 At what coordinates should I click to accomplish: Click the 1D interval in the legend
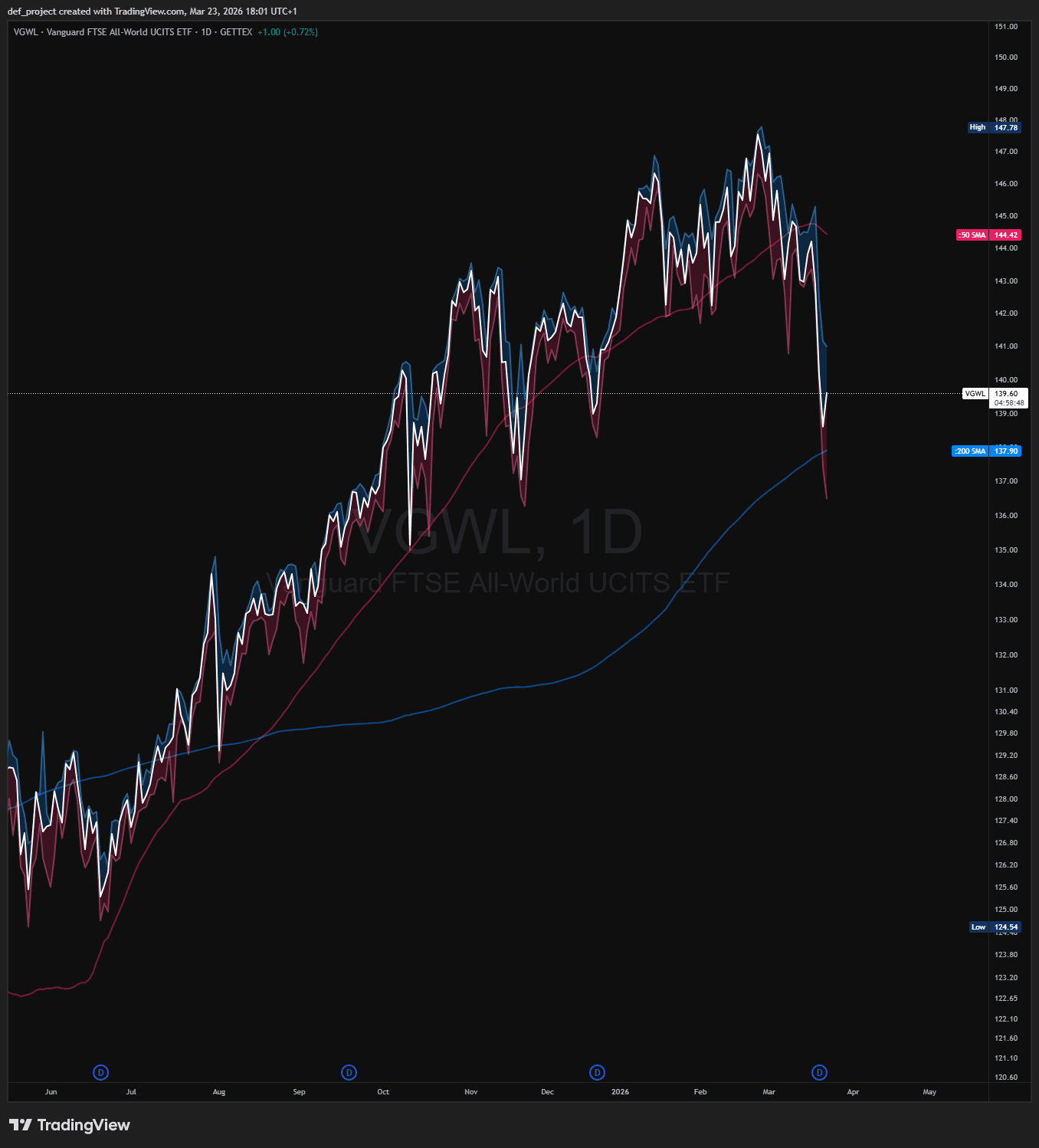tap(206, 32)
